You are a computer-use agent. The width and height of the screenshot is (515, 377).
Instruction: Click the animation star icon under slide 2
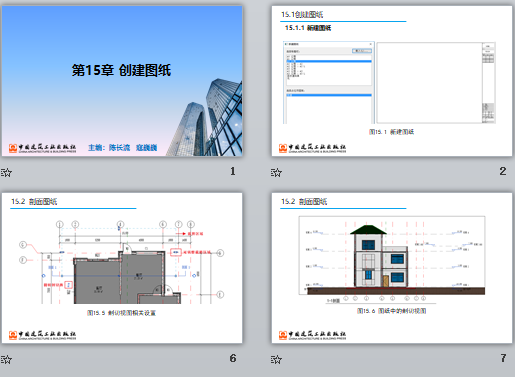[276, 172]
